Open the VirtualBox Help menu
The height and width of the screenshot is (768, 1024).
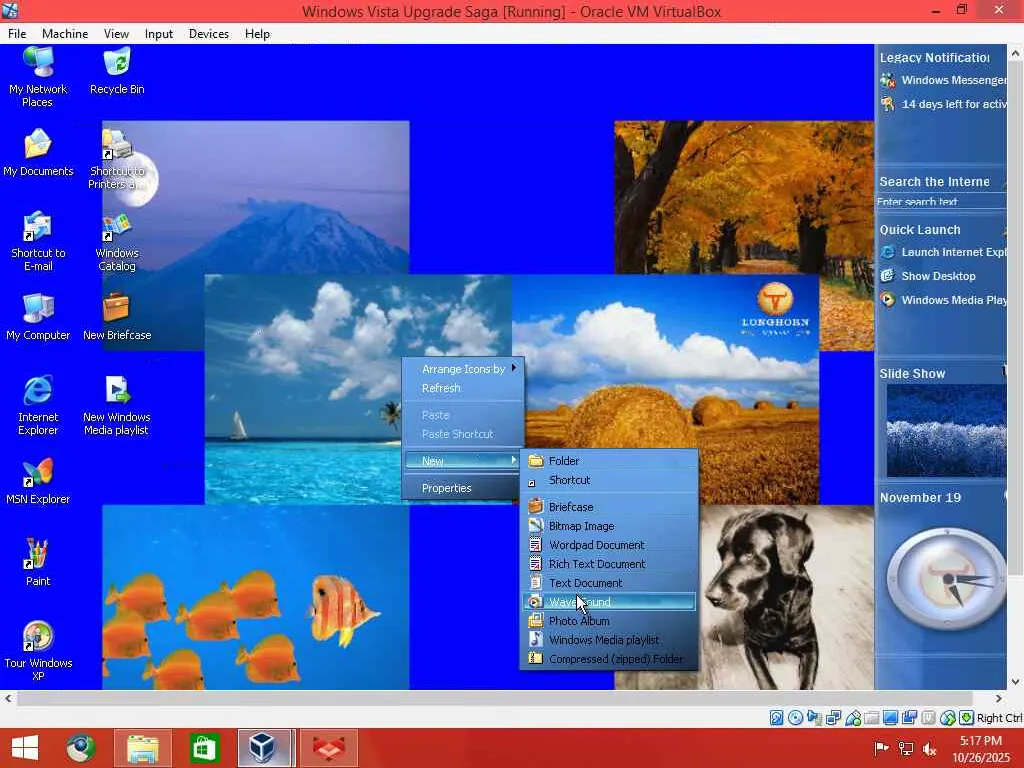[257, 34]
